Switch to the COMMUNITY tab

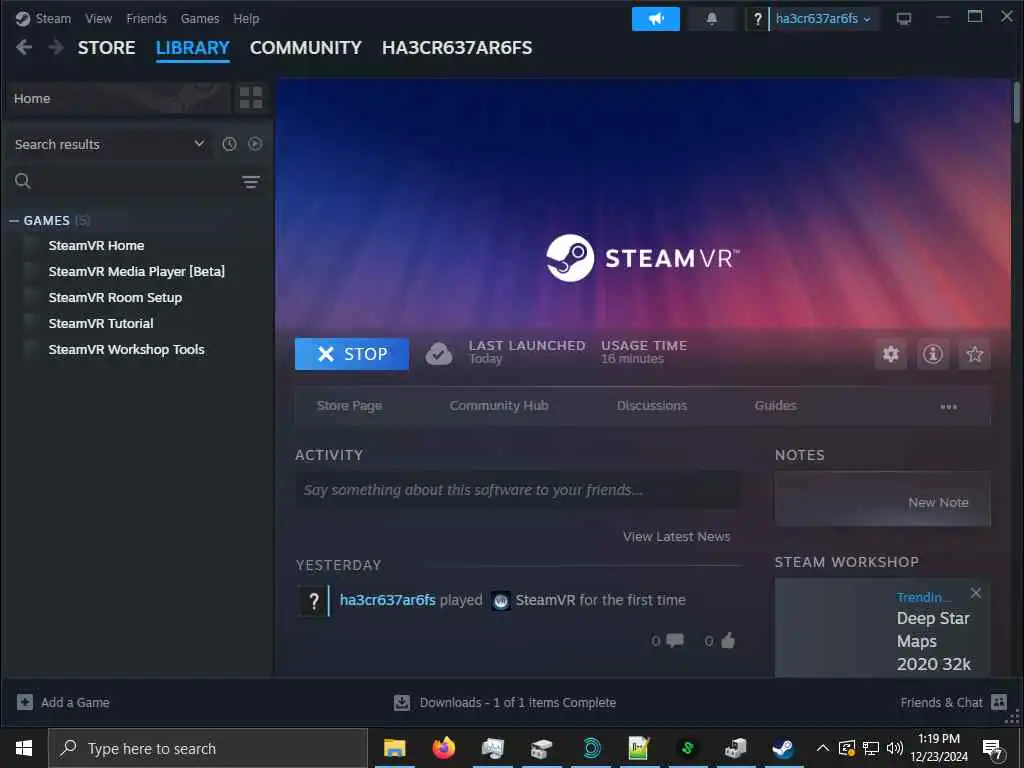point(306,48)
